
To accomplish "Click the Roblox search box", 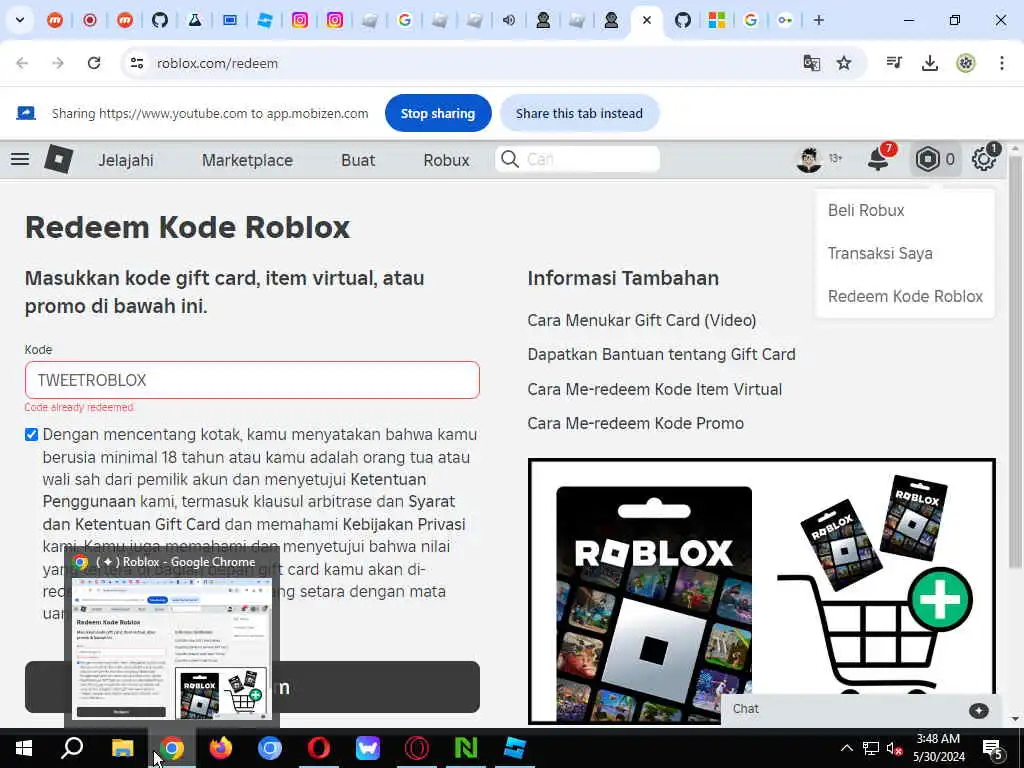I will pos(578,159).
